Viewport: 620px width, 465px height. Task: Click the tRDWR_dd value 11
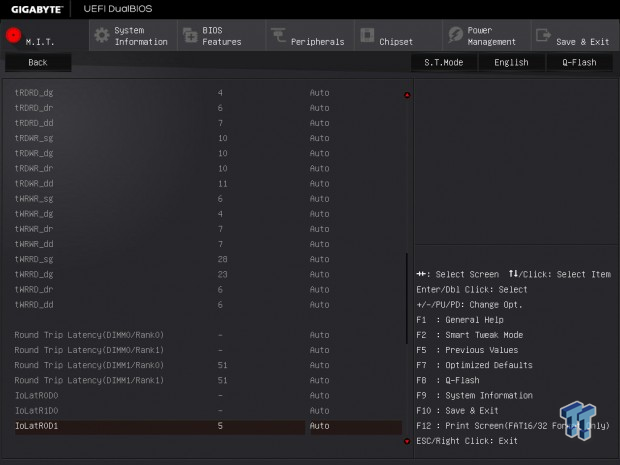click(222, 183)
